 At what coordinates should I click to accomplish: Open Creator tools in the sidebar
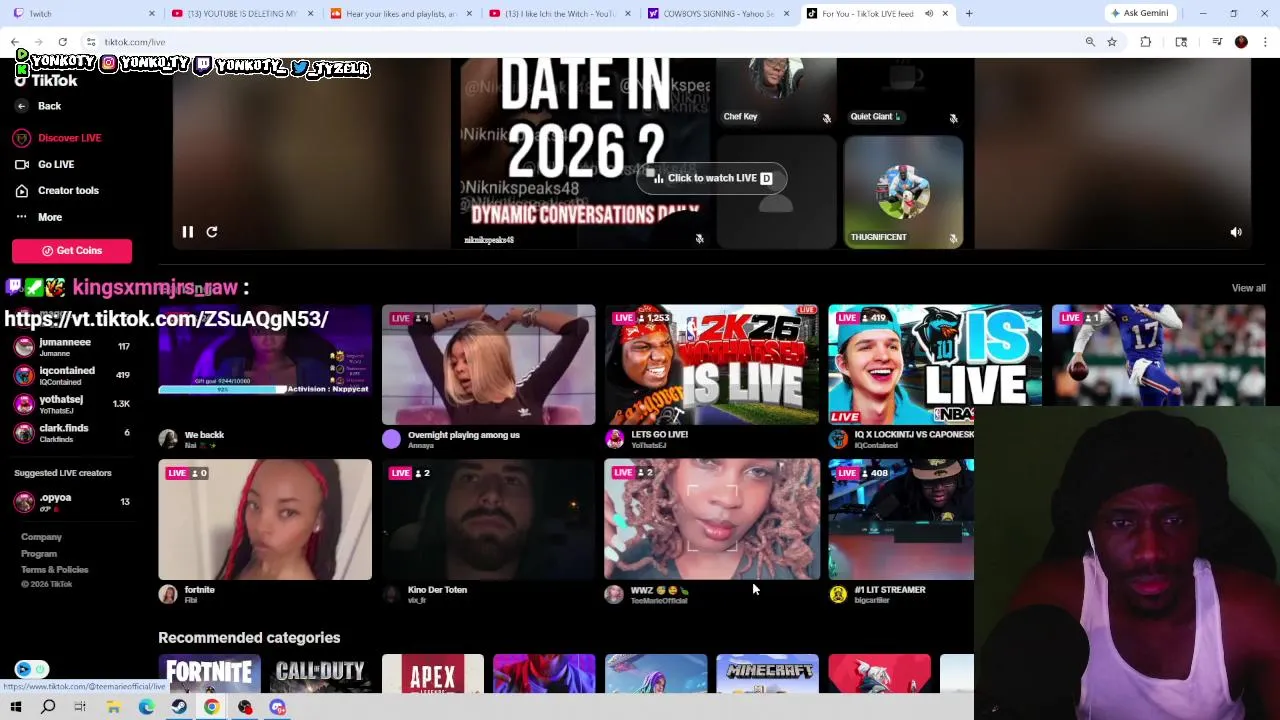pos(57,190)
